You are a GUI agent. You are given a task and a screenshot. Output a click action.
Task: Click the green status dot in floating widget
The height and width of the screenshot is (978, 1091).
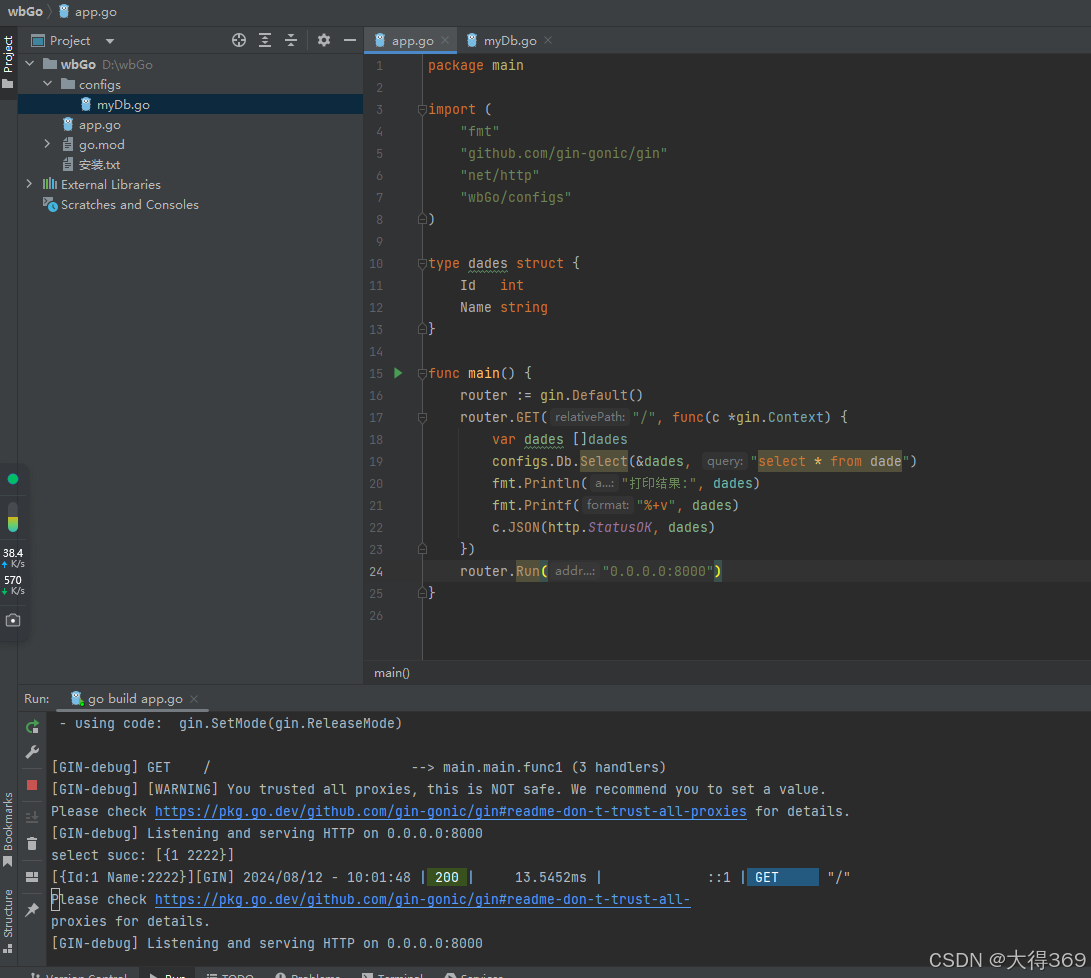pyautogui.click(x=13, y=479)
